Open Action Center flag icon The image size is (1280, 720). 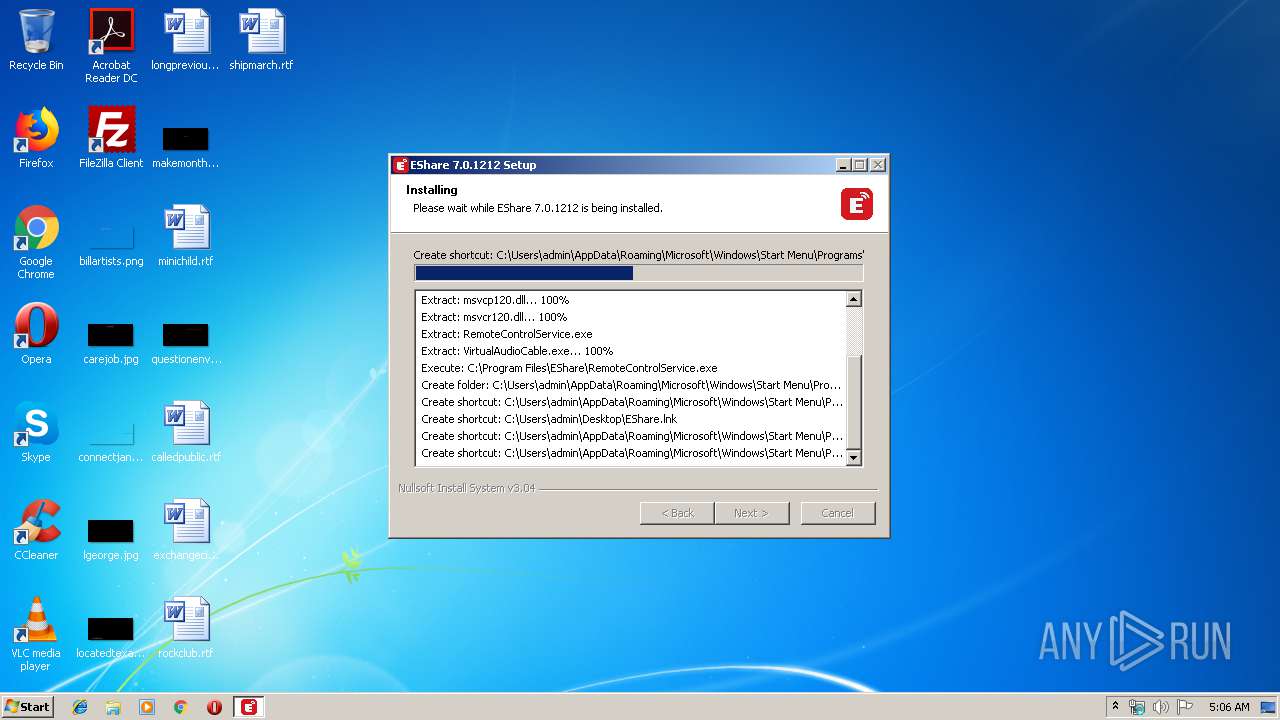point(1185,707)
